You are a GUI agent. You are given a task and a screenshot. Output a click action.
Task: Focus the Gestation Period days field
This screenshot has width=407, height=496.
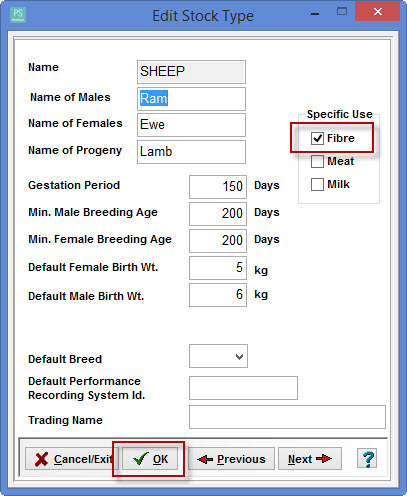tap(218, 187)
